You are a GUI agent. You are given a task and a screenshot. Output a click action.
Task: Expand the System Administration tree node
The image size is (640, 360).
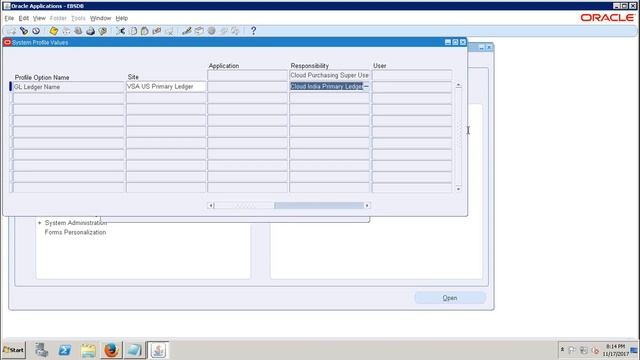point(40,223)
